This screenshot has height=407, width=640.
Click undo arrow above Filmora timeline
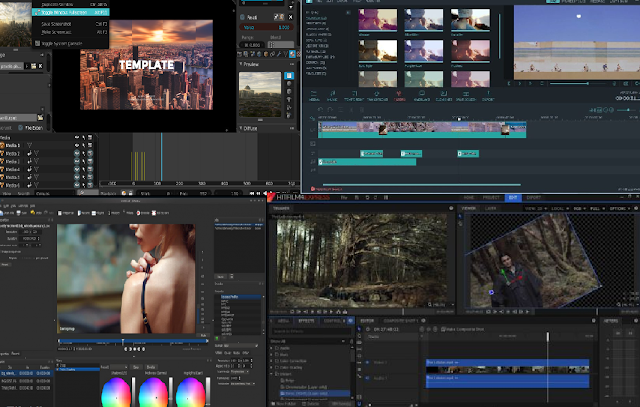click(x=320, y=110)
